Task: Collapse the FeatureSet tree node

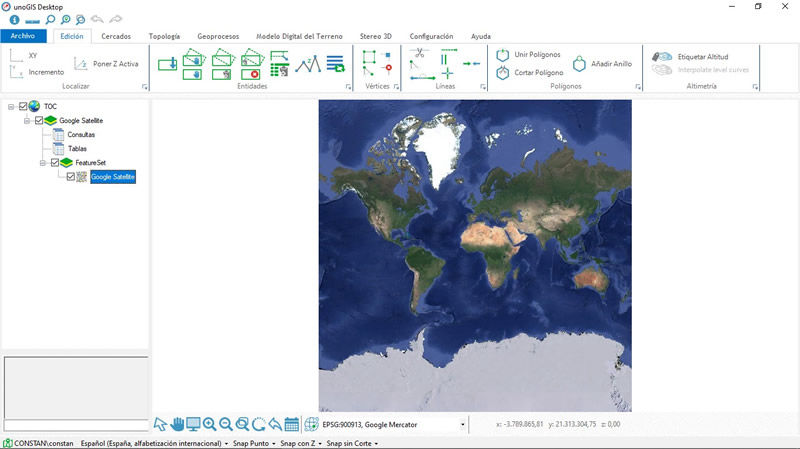Action: (43, 162)
